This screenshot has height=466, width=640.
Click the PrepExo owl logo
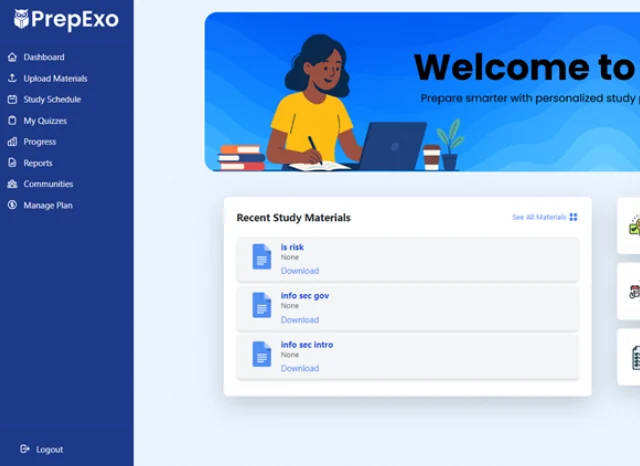pos(21,19)
